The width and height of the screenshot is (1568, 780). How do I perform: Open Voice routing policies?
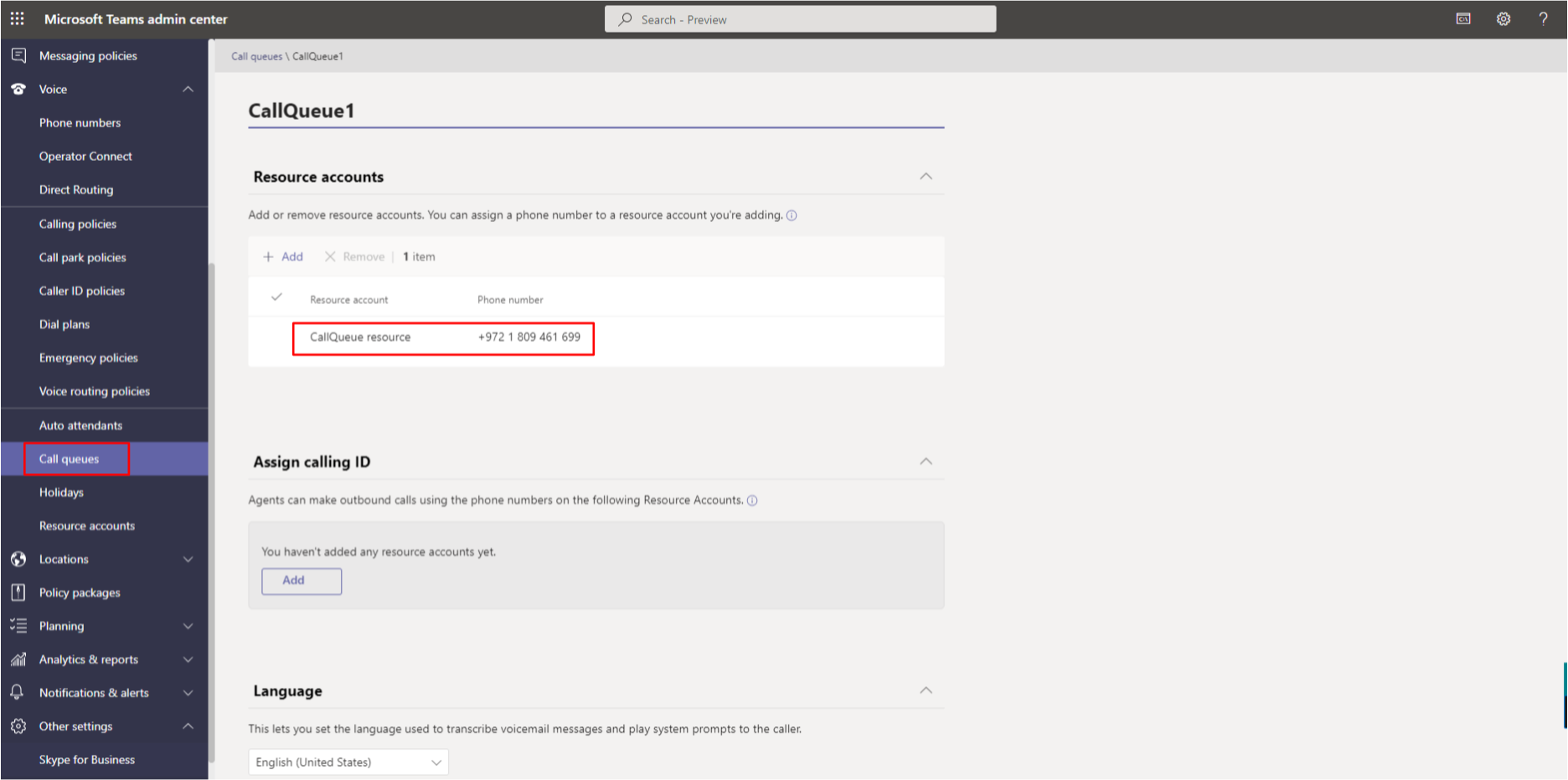[x=95, y=391]
